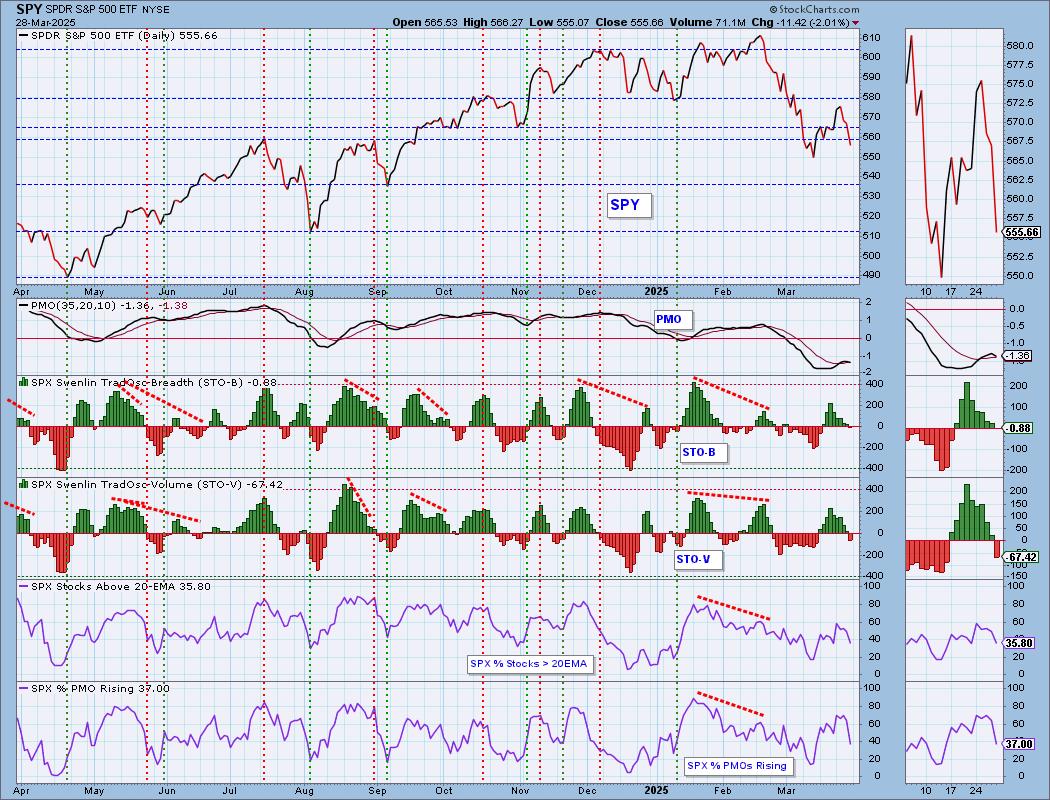Click the blue SPY label box
The image size is (1050, 800).
629,205
